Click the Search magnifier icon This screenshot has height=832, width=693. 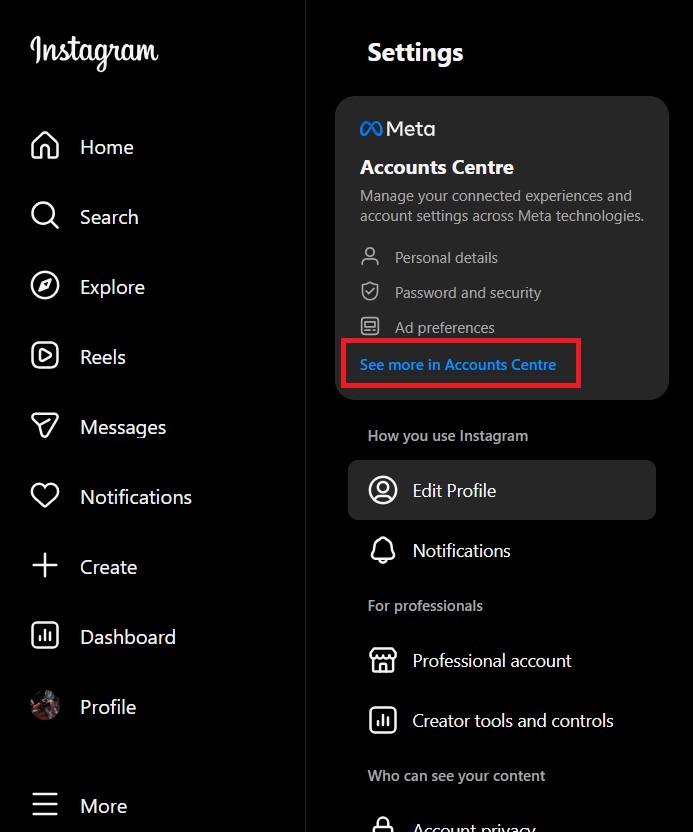45,215
